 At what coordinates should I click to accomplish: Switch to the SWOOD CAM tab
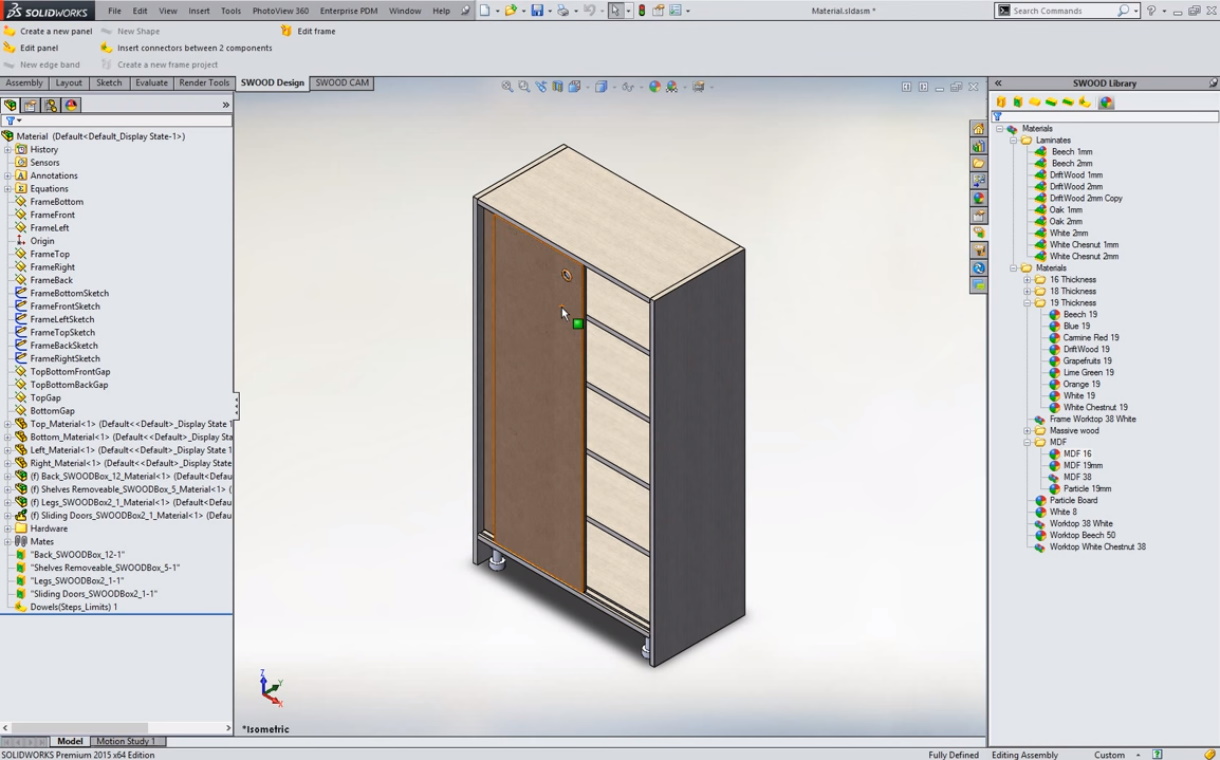click(x=342, y=83)
